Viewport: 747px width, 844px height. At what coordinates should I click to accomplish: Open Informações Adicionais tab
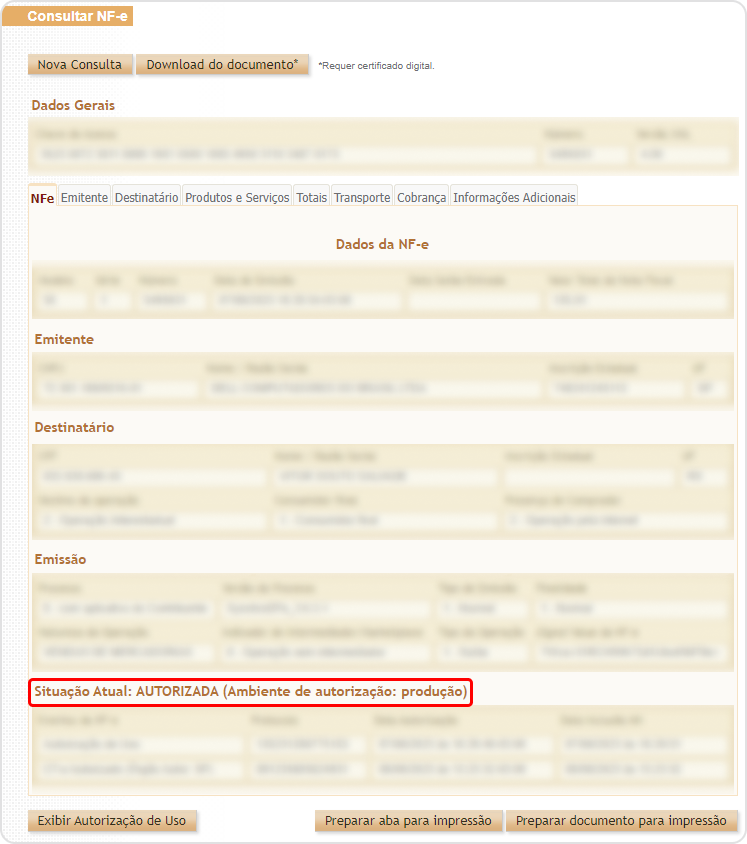(514, 197)
